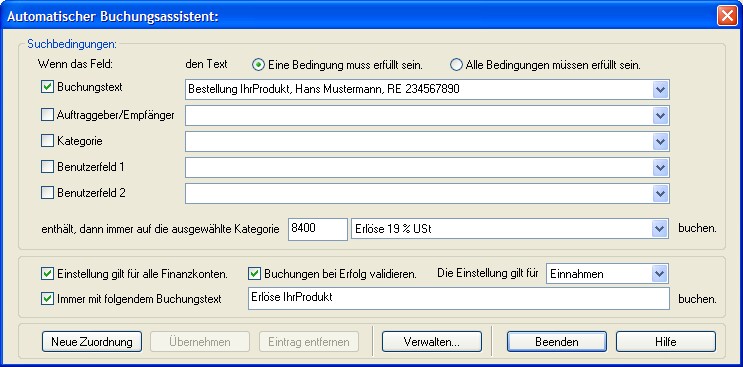Click the category number field 8400
The height and width of the screenshot is (367, 743).
pyautogui.click(x=317, y=229)
